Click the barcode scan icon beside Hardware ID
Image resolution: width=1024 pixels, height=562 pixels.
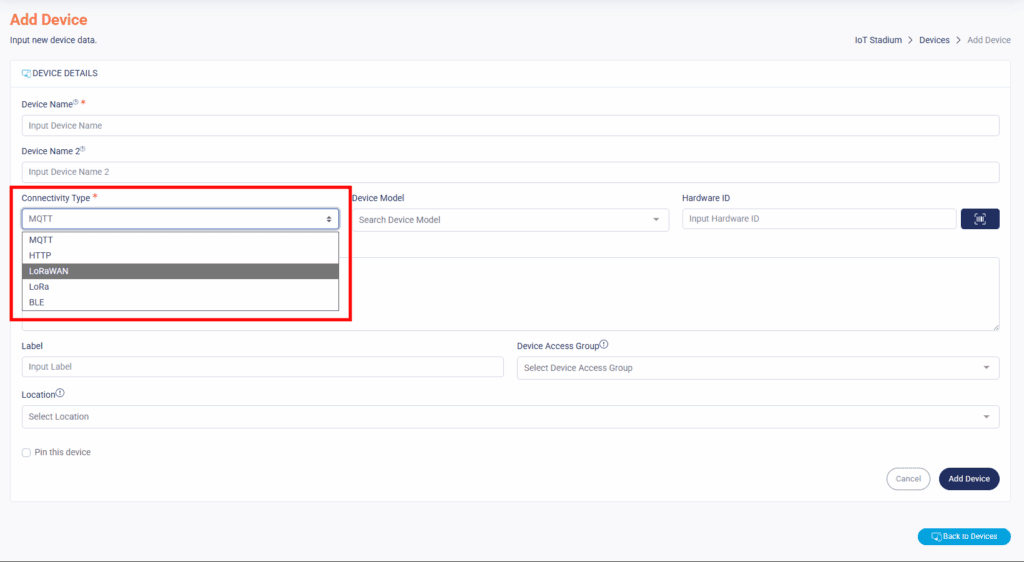click(x=979, y=219)
